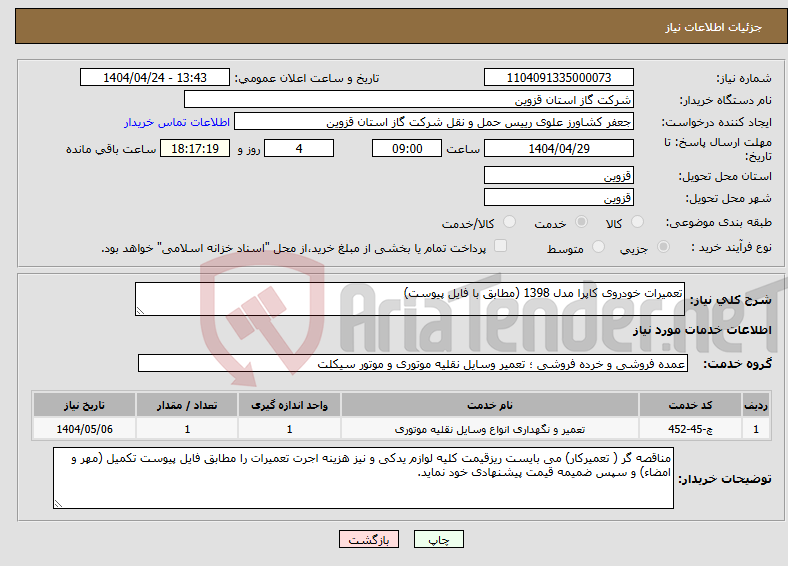Viewport: 788px width, 566px height.
Task: Choose the متوسط purchase type radio
Action: coord(598,247)
